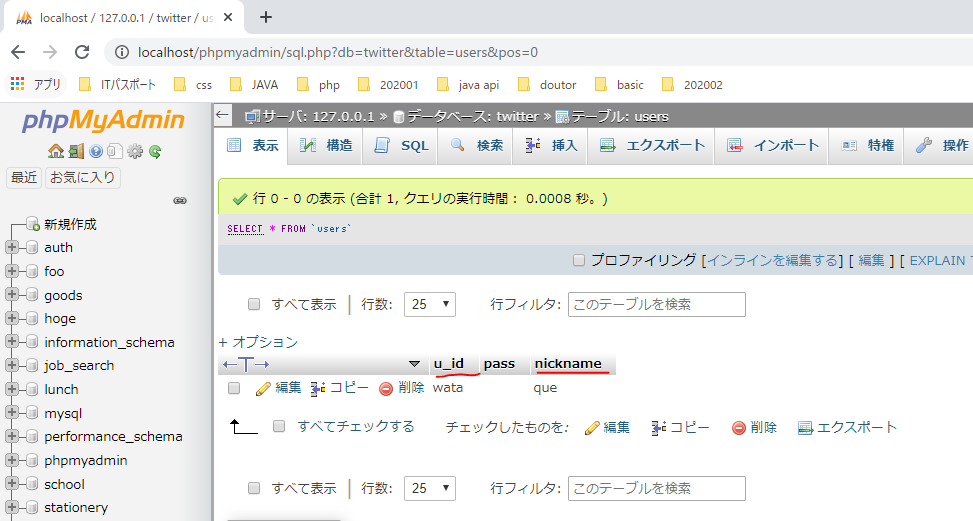Open phpMyAdmin documentation question-mark icon
973x521 pixels.
pyautogui.click(x=96, y=151)
